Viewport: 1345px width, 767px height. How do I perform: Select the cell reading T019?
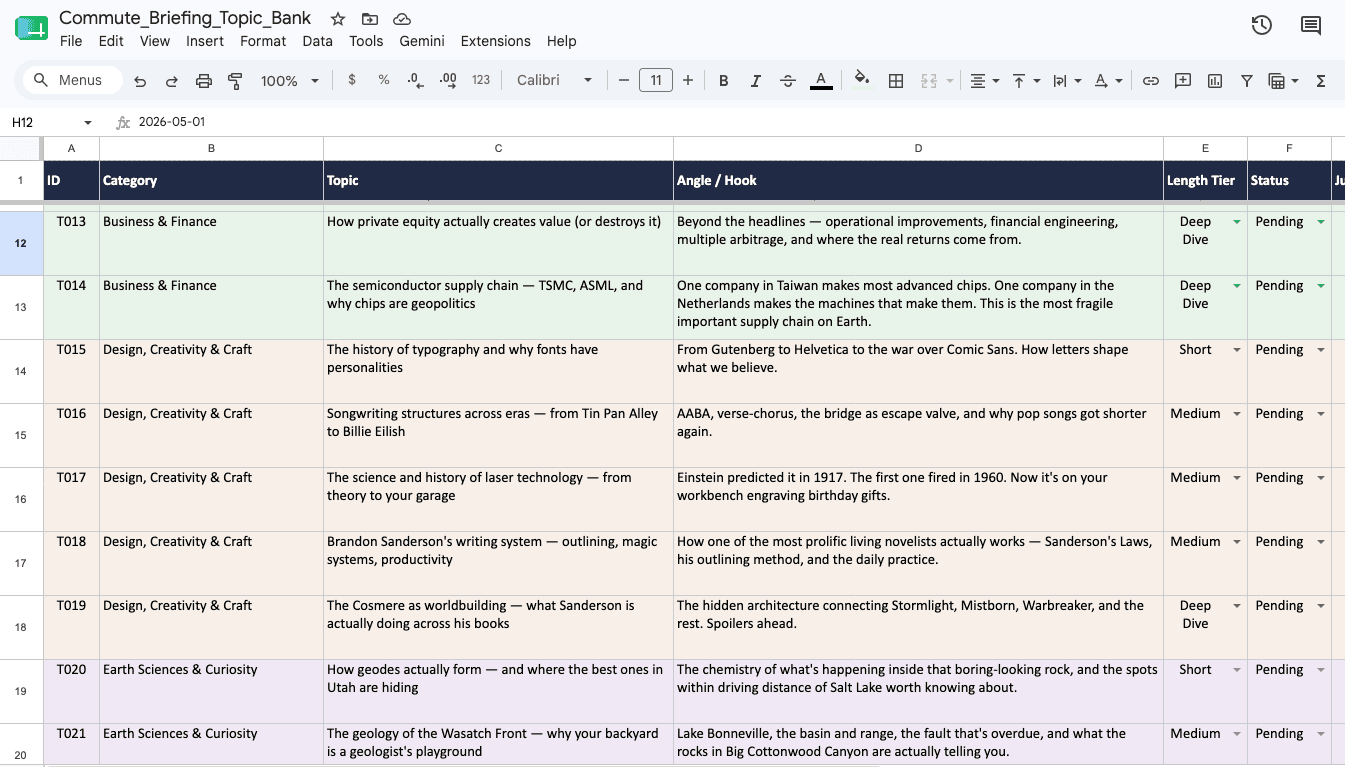click(x=71, y=627)
